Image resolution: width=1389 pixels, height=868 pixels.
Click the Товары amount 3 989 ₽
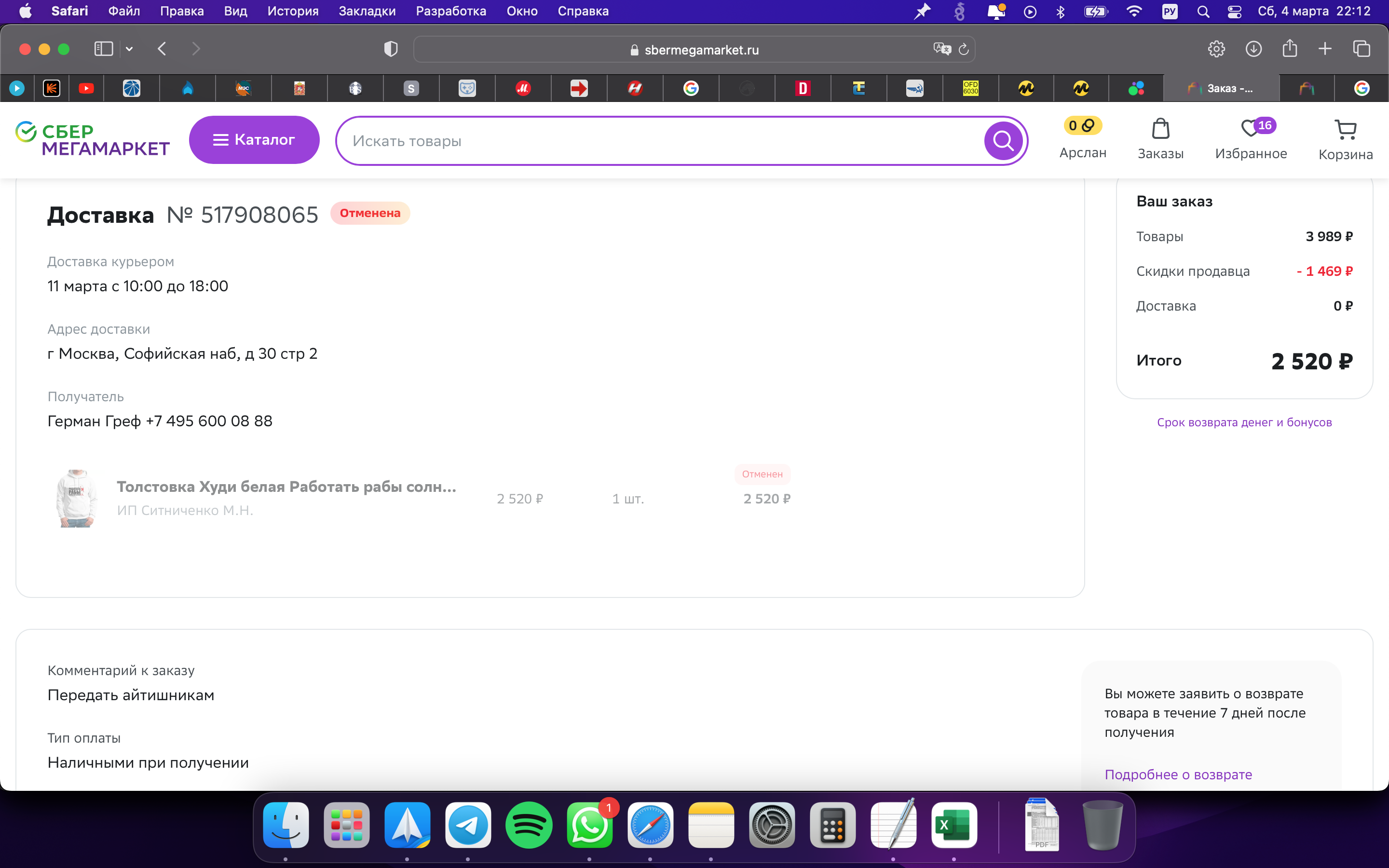click(1329, 236)
